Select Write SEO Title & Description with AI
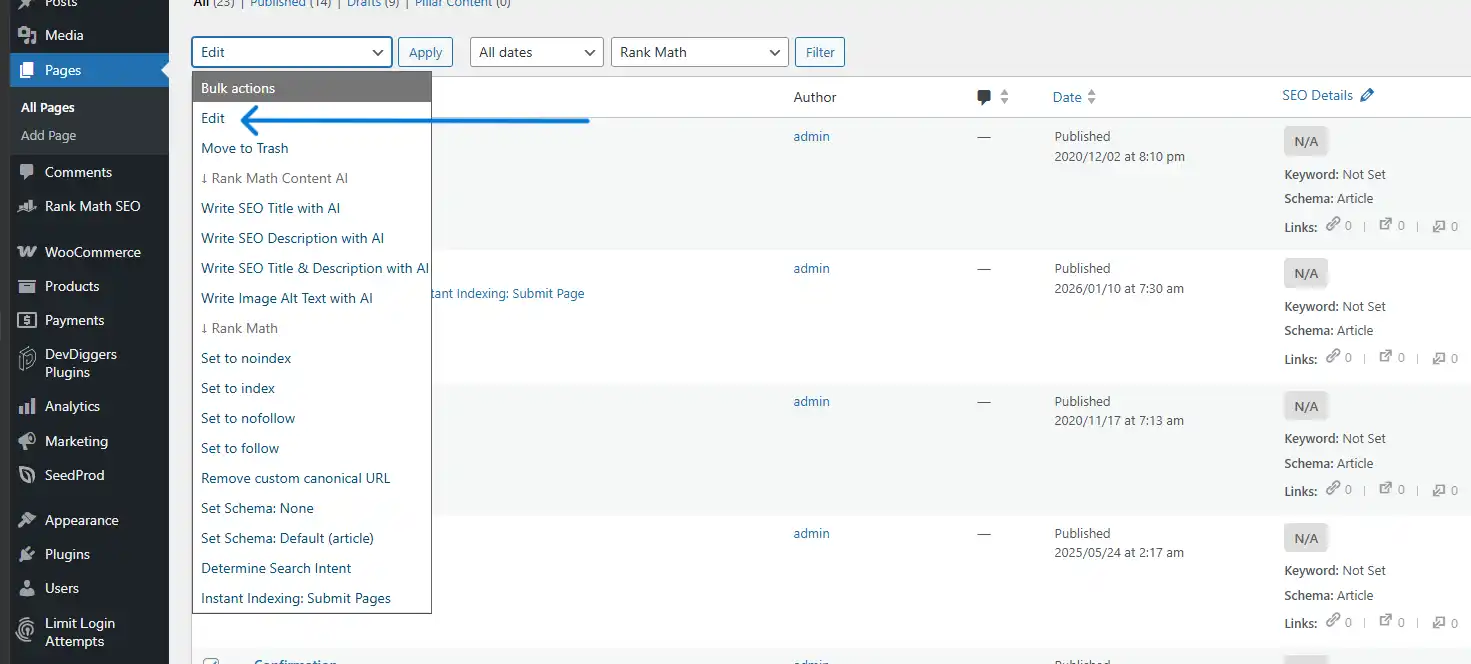 point(312,268)
